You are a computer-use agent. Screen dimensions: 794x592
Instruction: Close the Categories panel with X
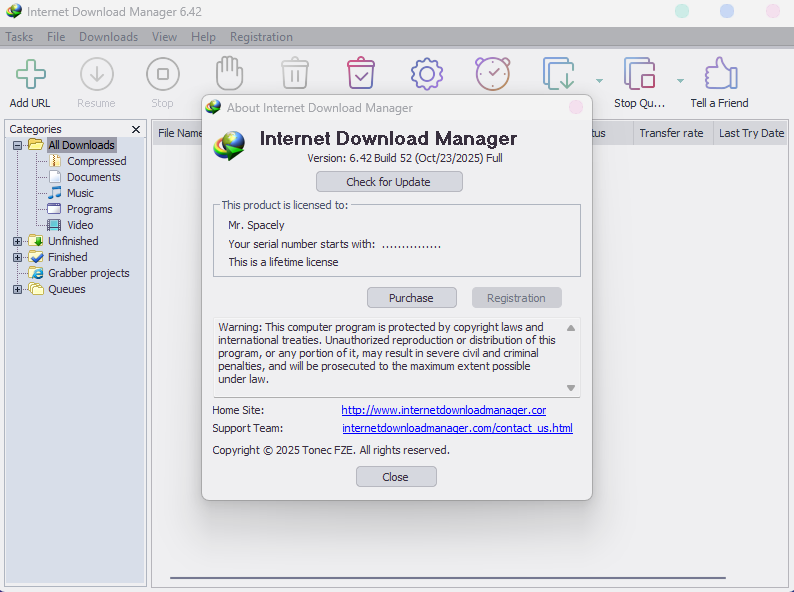[136, 129]
